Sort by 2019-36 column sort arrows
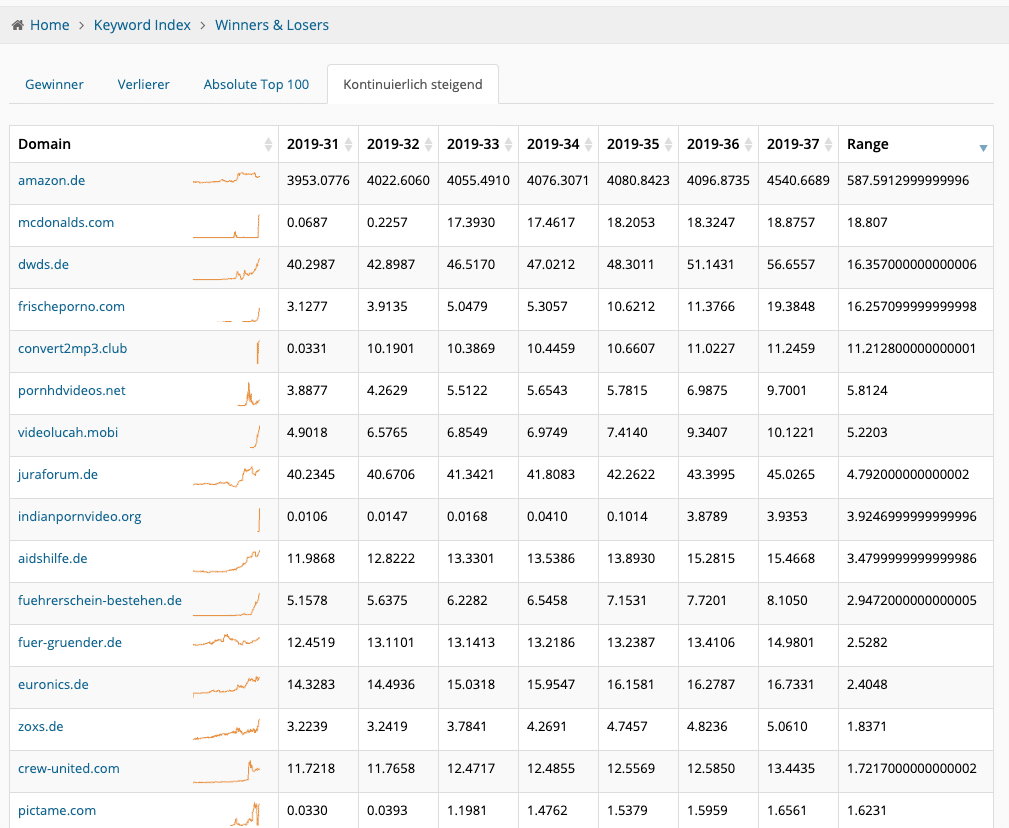The image size is (1009, 828). (748, 144)
